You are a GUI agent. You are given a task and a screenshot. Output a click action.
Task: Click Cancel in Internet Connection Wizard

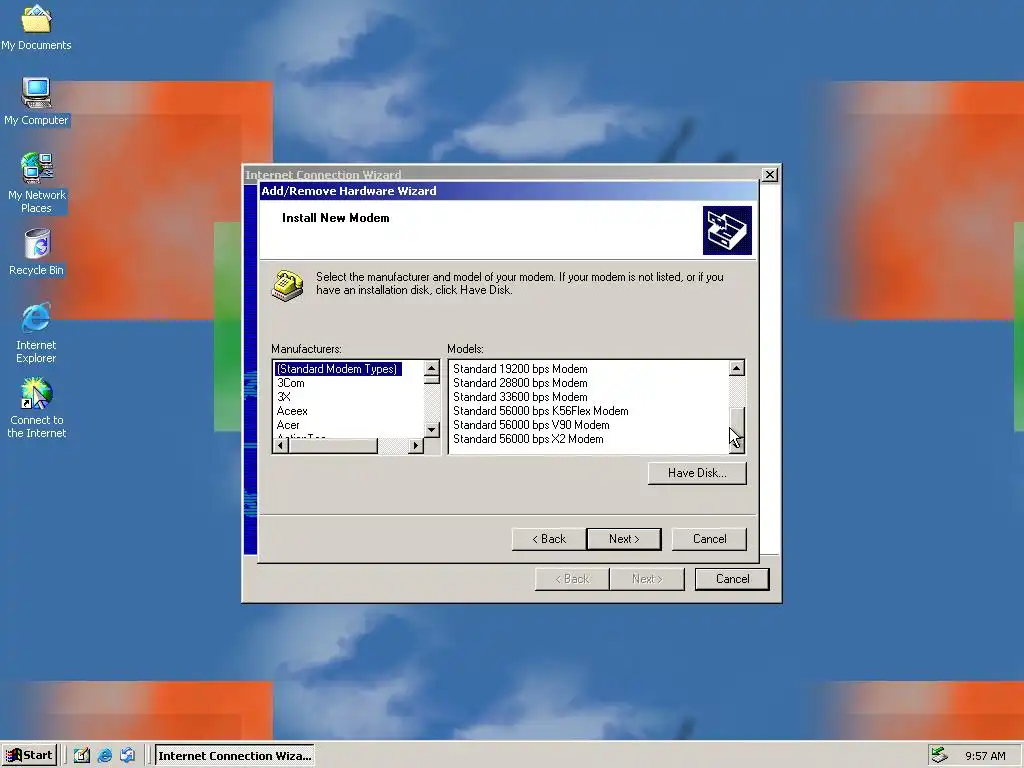tap(732, 579)
